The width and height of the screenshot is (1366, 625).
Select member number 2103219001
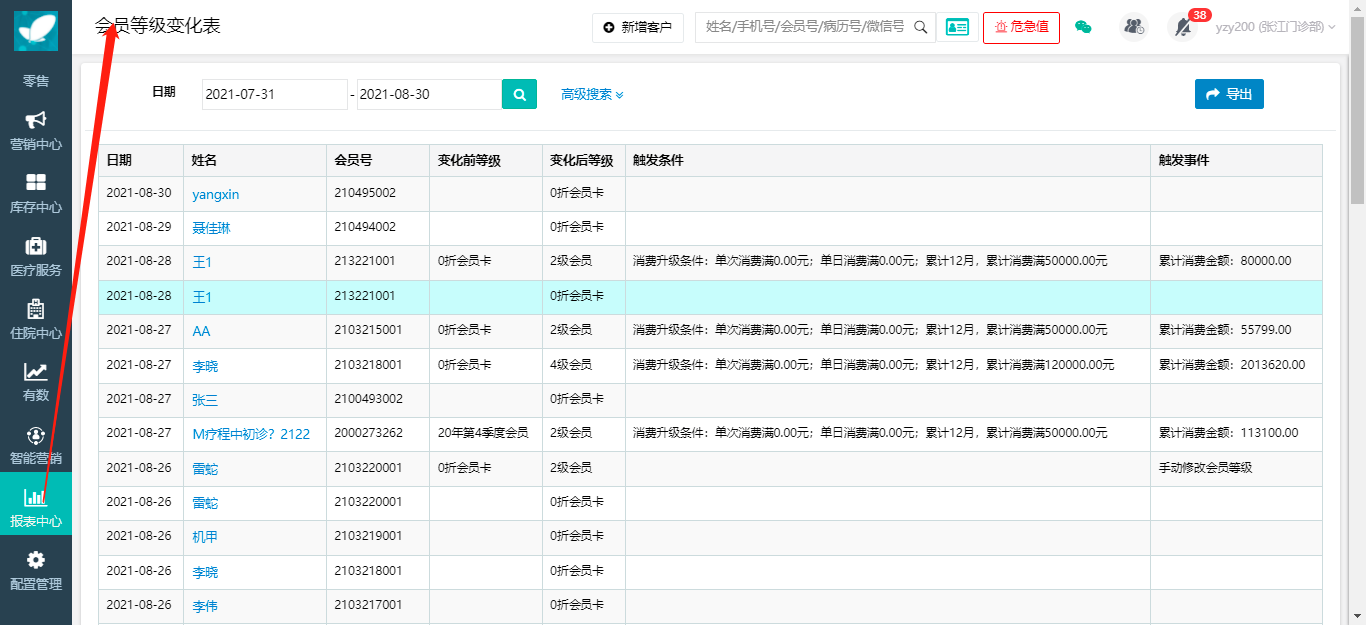coord(369,536)
